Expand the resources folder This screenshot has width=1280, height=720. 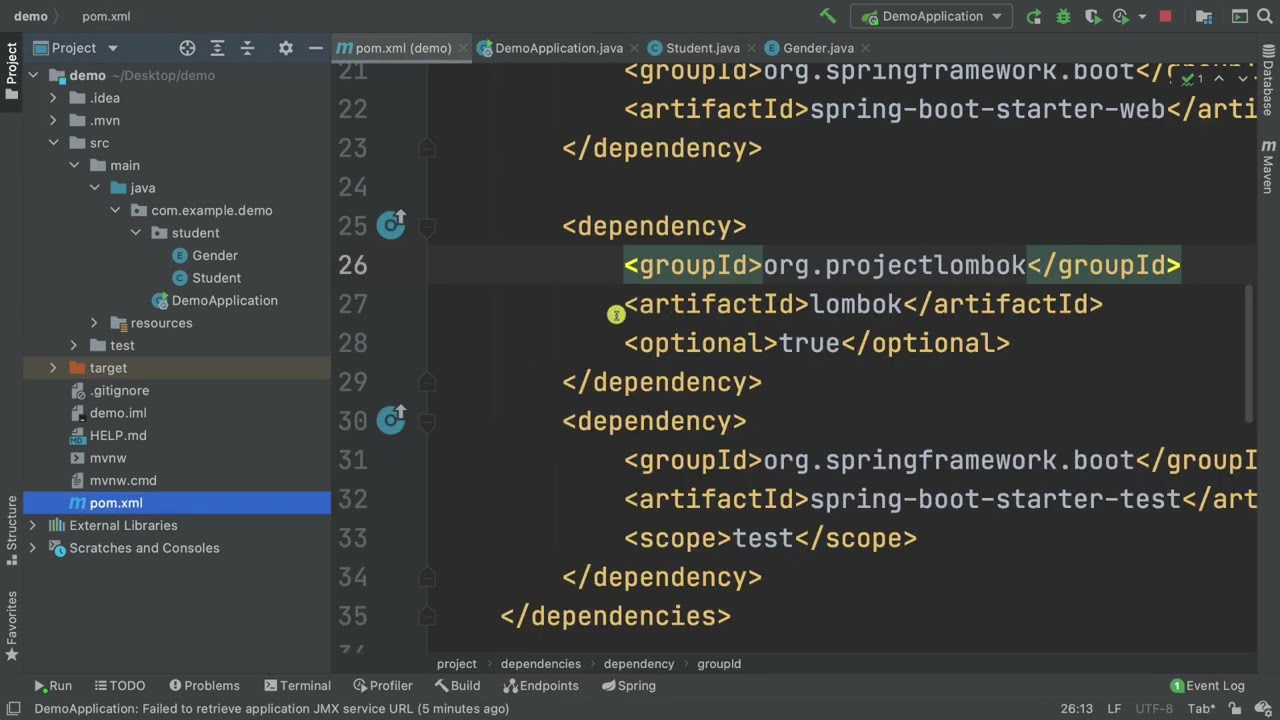[x=94, y=323]
